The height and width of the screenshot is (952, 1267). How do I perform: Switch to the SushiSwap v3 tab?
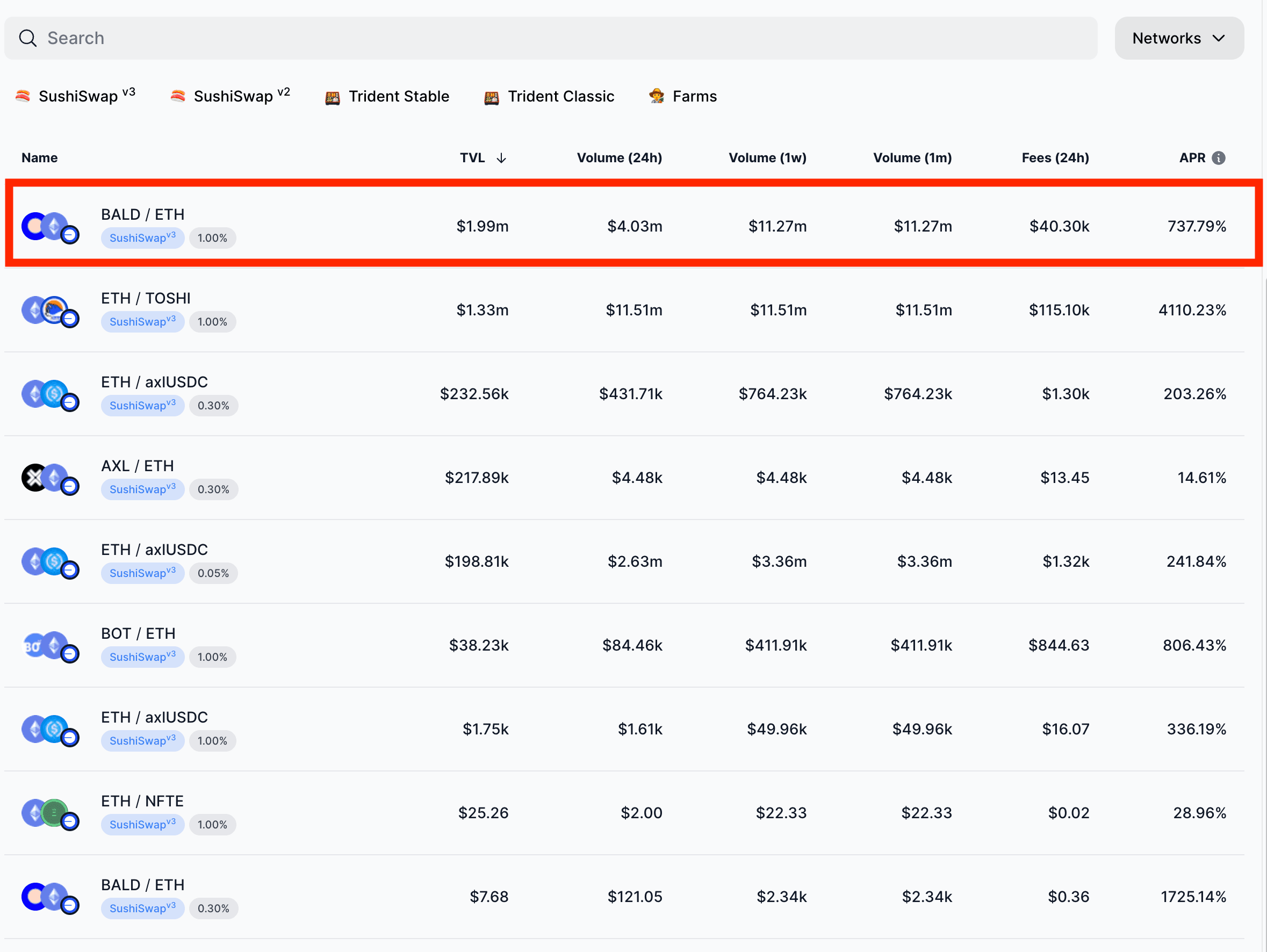click(x=75, y=96)
